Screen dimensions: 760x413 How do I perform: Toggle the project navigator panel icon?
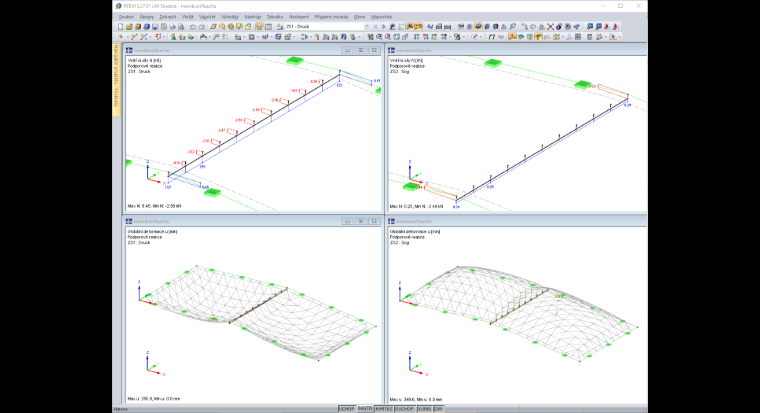coord(259,27)
